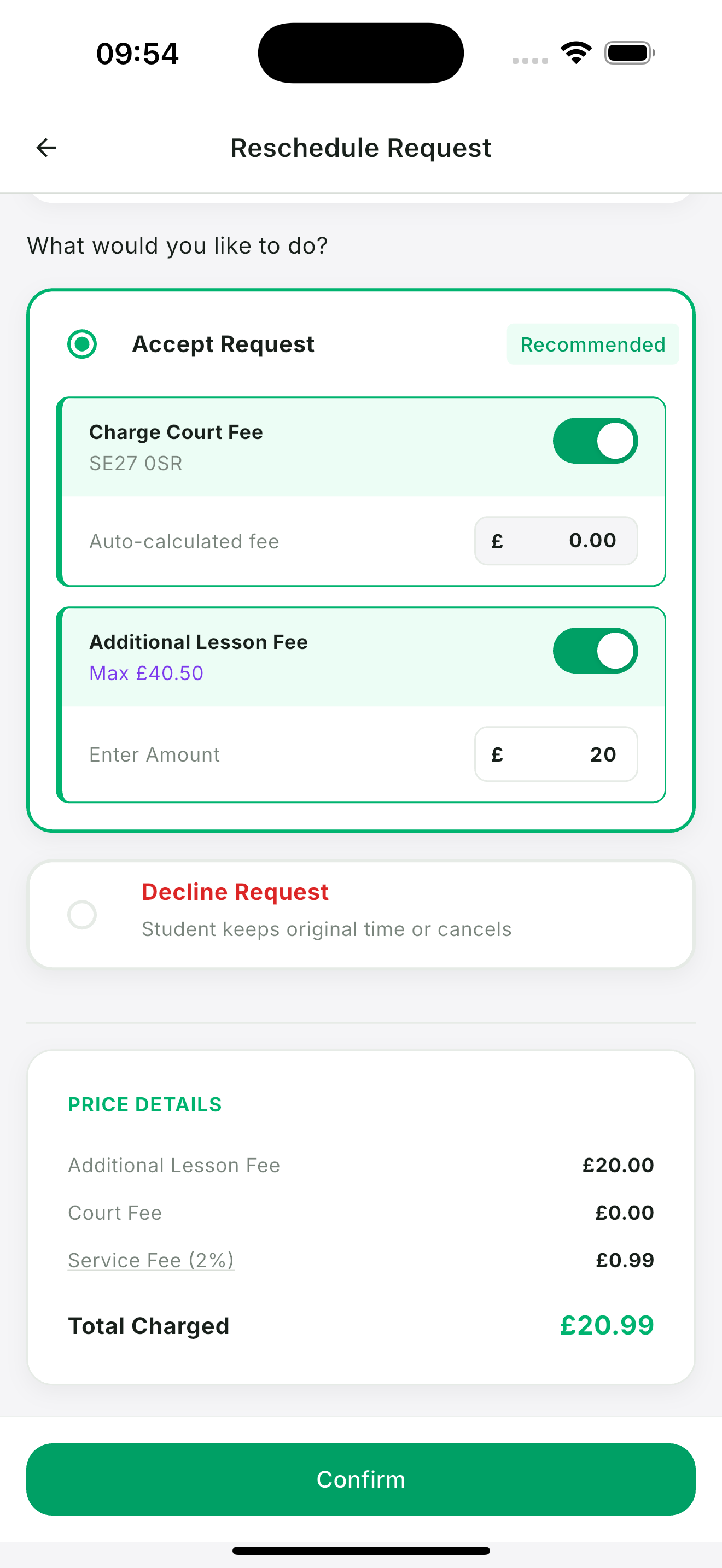
Task: Tap the cellular signal dots indicator
Action: pyautogui.click(x=529, y=60)
